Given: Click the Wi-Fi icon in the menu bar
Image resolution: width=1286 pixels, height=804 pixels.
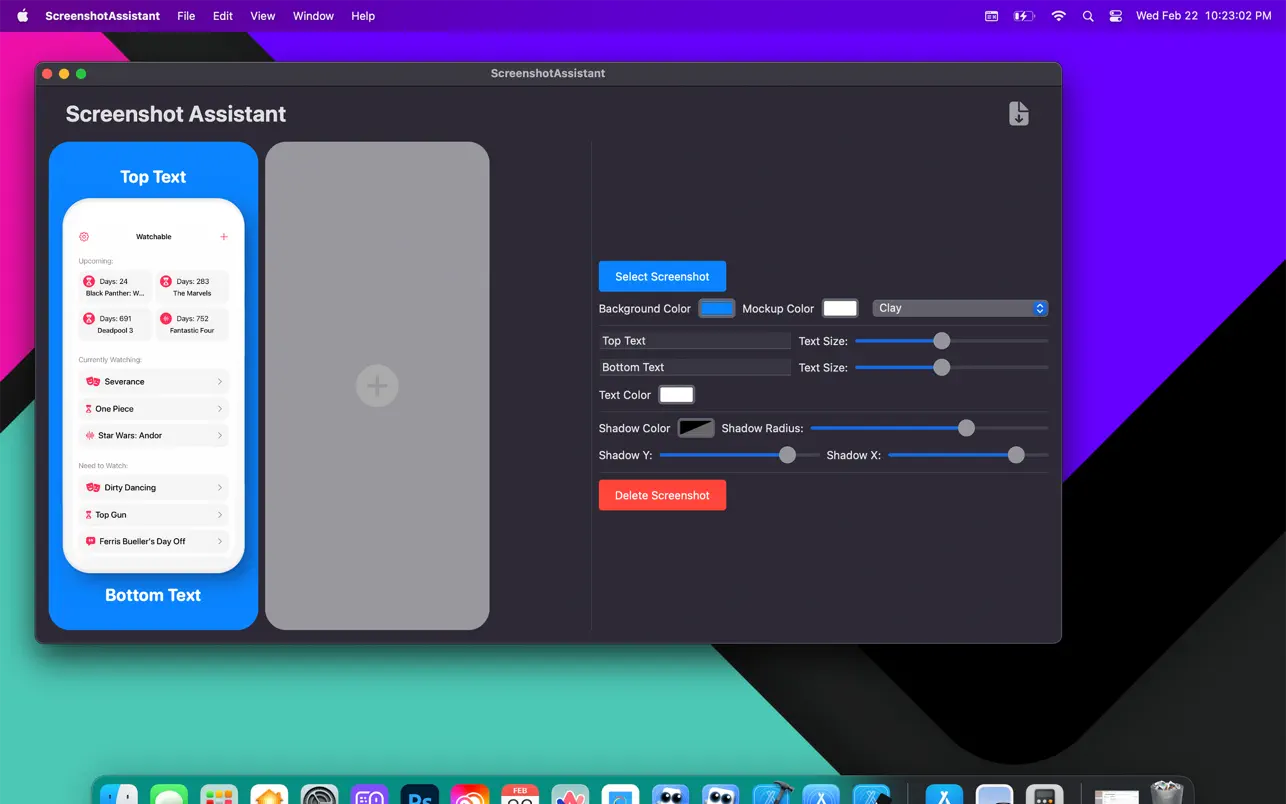Looking at the screenshot, I should (1058, 16).
